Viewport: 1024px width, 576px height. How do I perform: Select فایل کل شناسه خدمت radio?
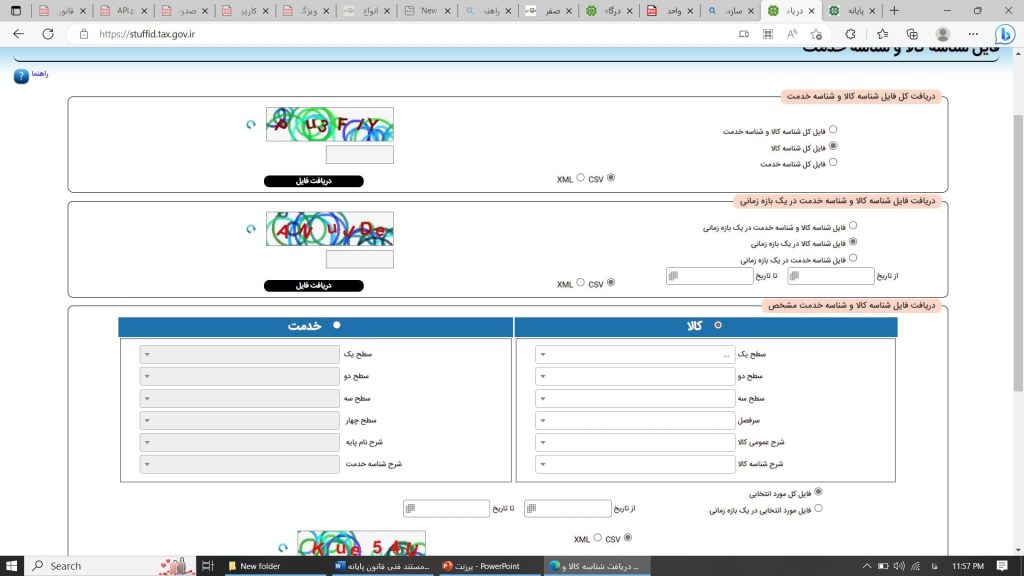click(x=833, y=163)
